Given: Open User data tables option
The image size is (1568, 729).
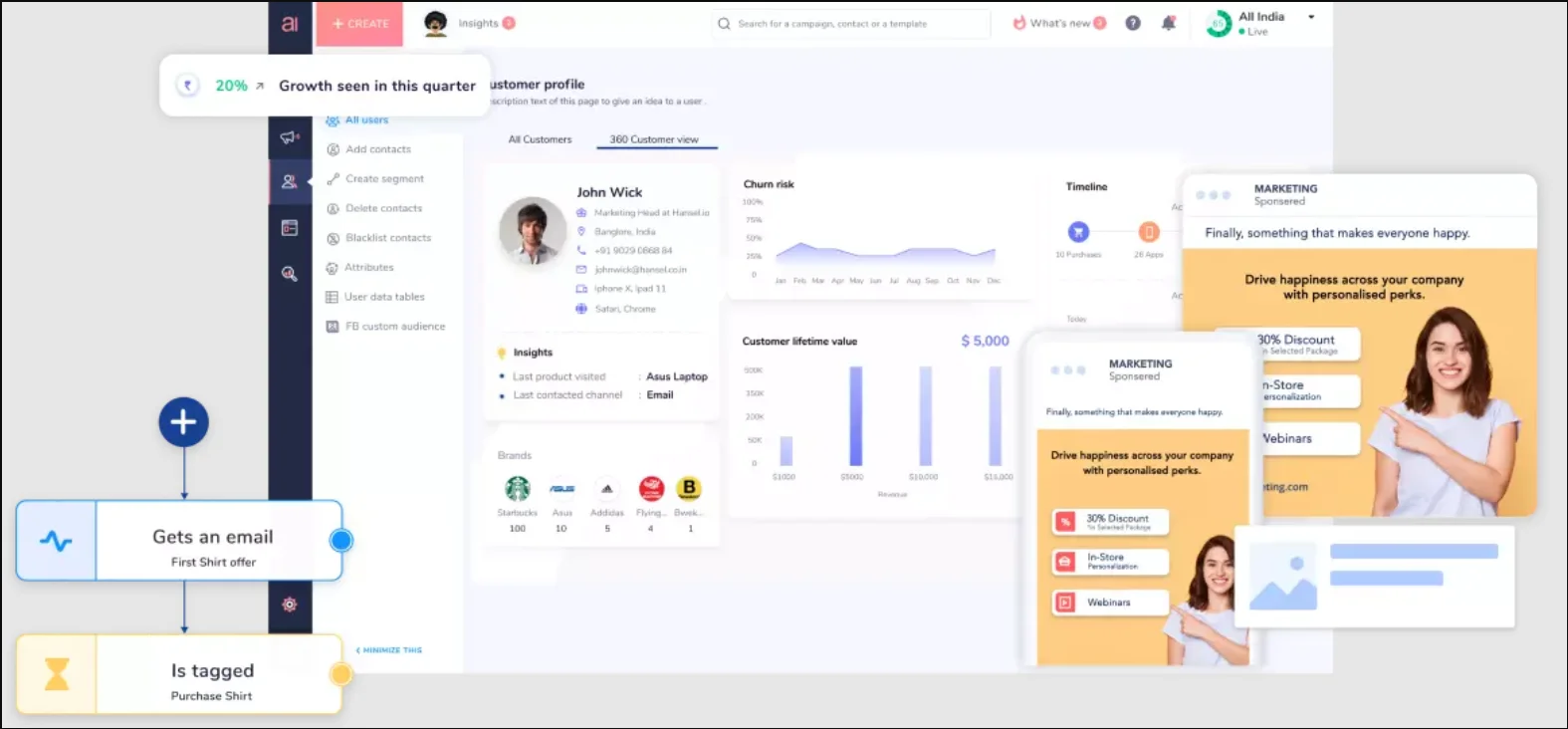Looking at the screenshot, I should 384,297.
